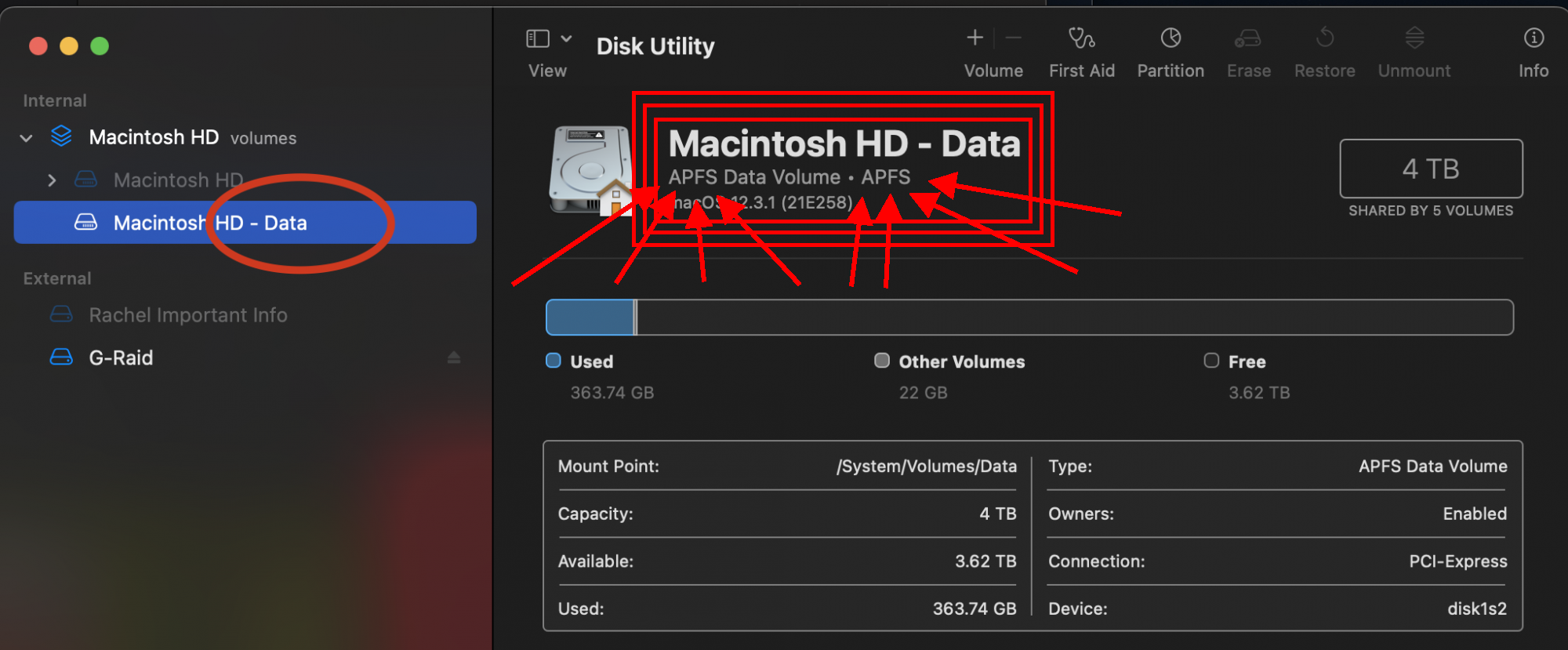This screenshot has height=650, width=1568.
Task: Select Macintosh HD - Data in sidebar
Action: [x=245, y=223]
